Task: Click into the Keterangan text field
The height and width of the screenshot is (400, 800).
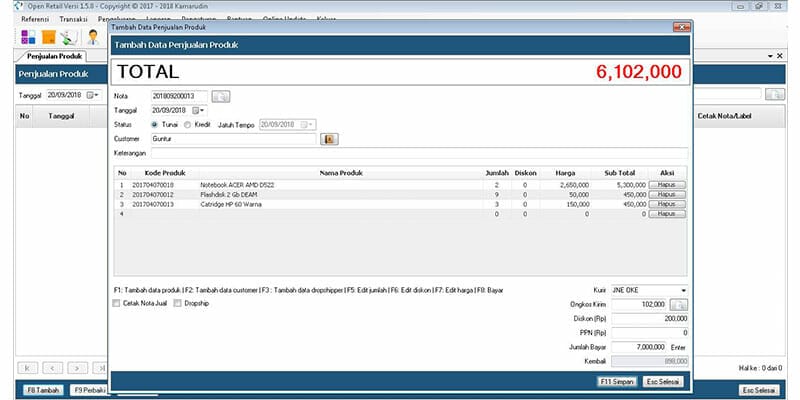Action: click(420, 153)
